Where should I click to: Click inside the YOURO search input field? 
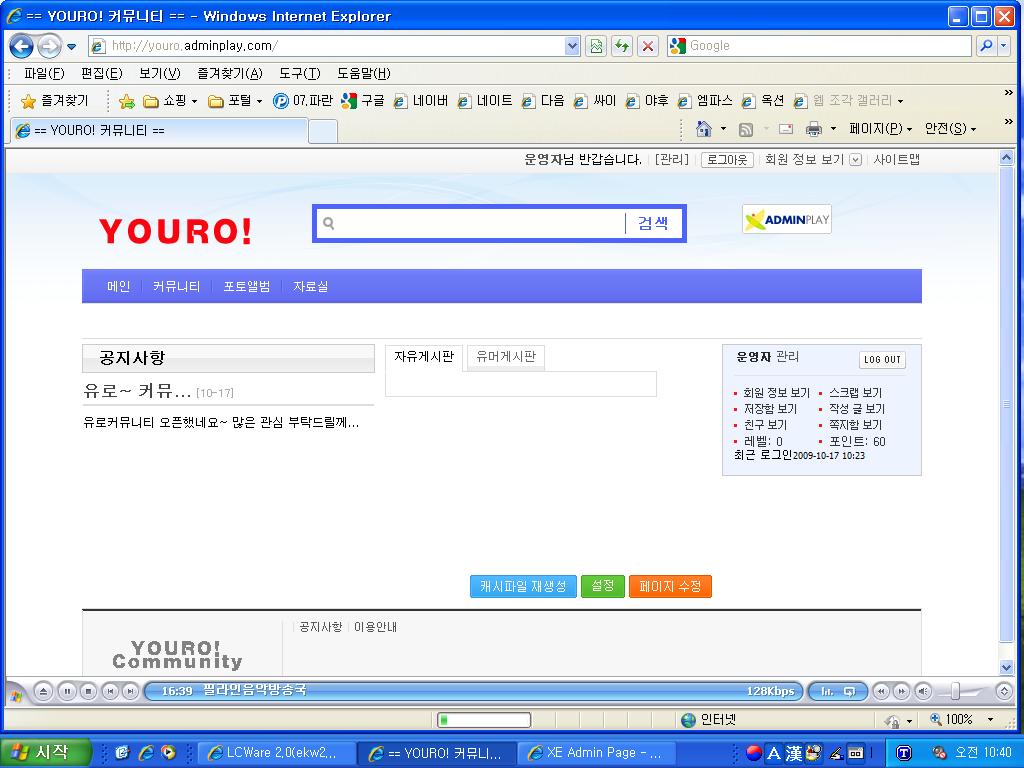point(470,223)
